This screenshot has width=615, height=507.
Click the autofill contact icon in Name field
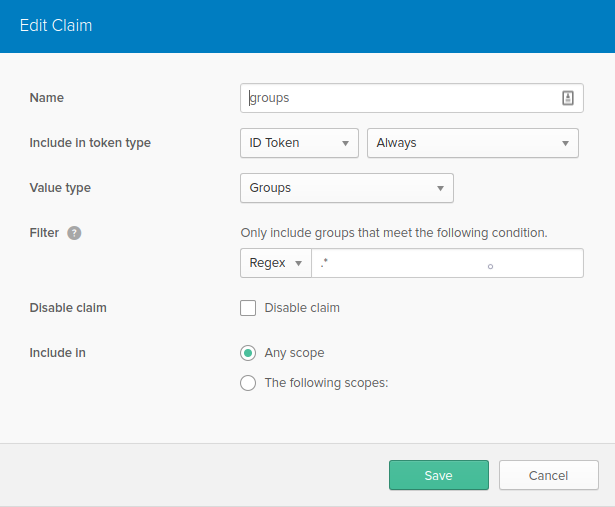[x=567, y=98]
